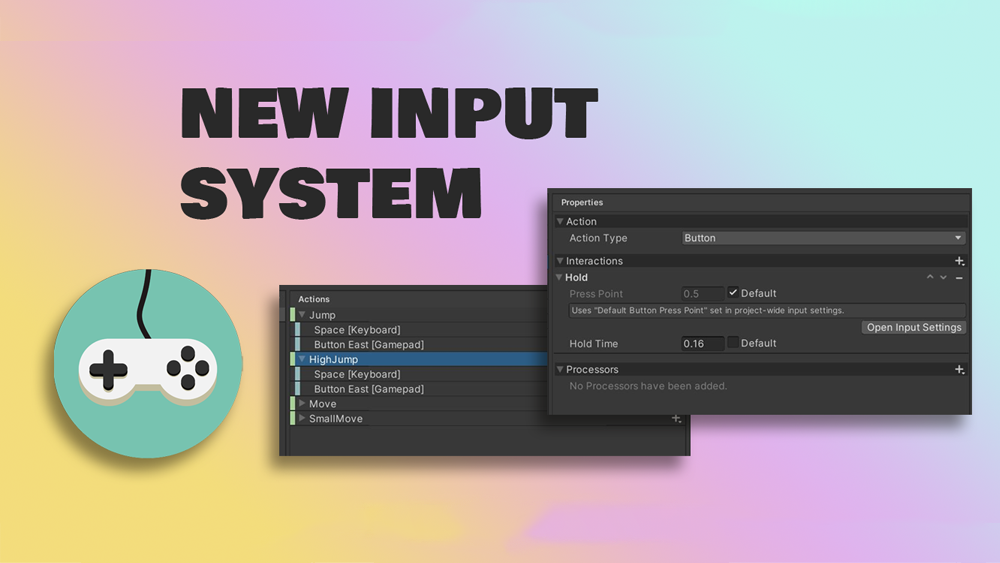
Task: Enable Hold Time Default checkbox
Action: (x=733, y=343)
